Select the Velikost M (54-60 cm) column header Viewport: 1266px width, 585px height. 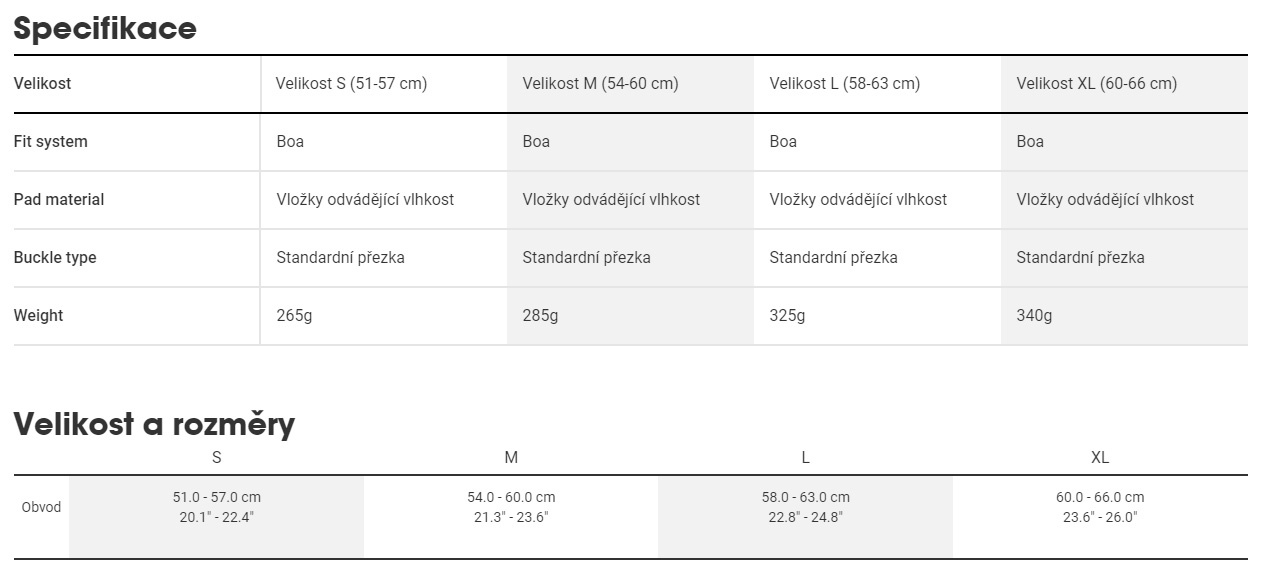[600, 84]
